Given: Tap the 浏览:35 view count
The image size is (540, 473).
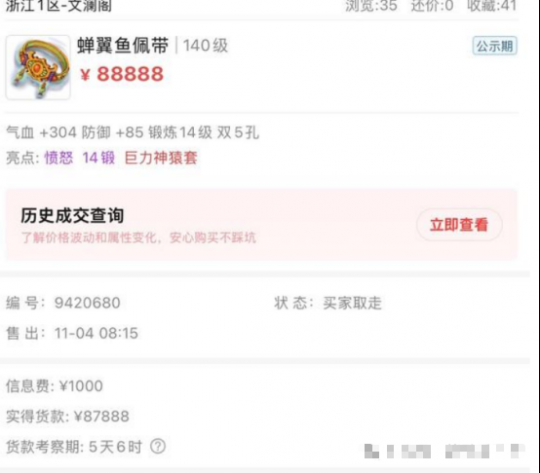Looking at the screenshot, I should (x=371, y=6).
